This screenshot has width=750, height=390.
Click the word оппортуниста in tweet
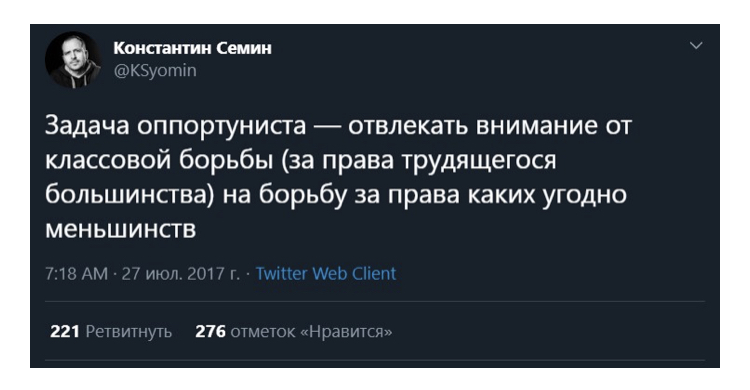click(x=221, y=126)
